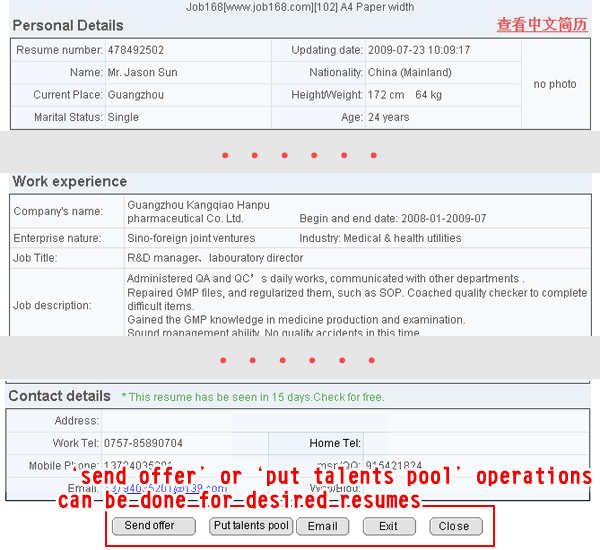Image resolution: width=600 pixels, height=550 pixels.
Task: Click the Send offer button
Action: pos(150,526)
